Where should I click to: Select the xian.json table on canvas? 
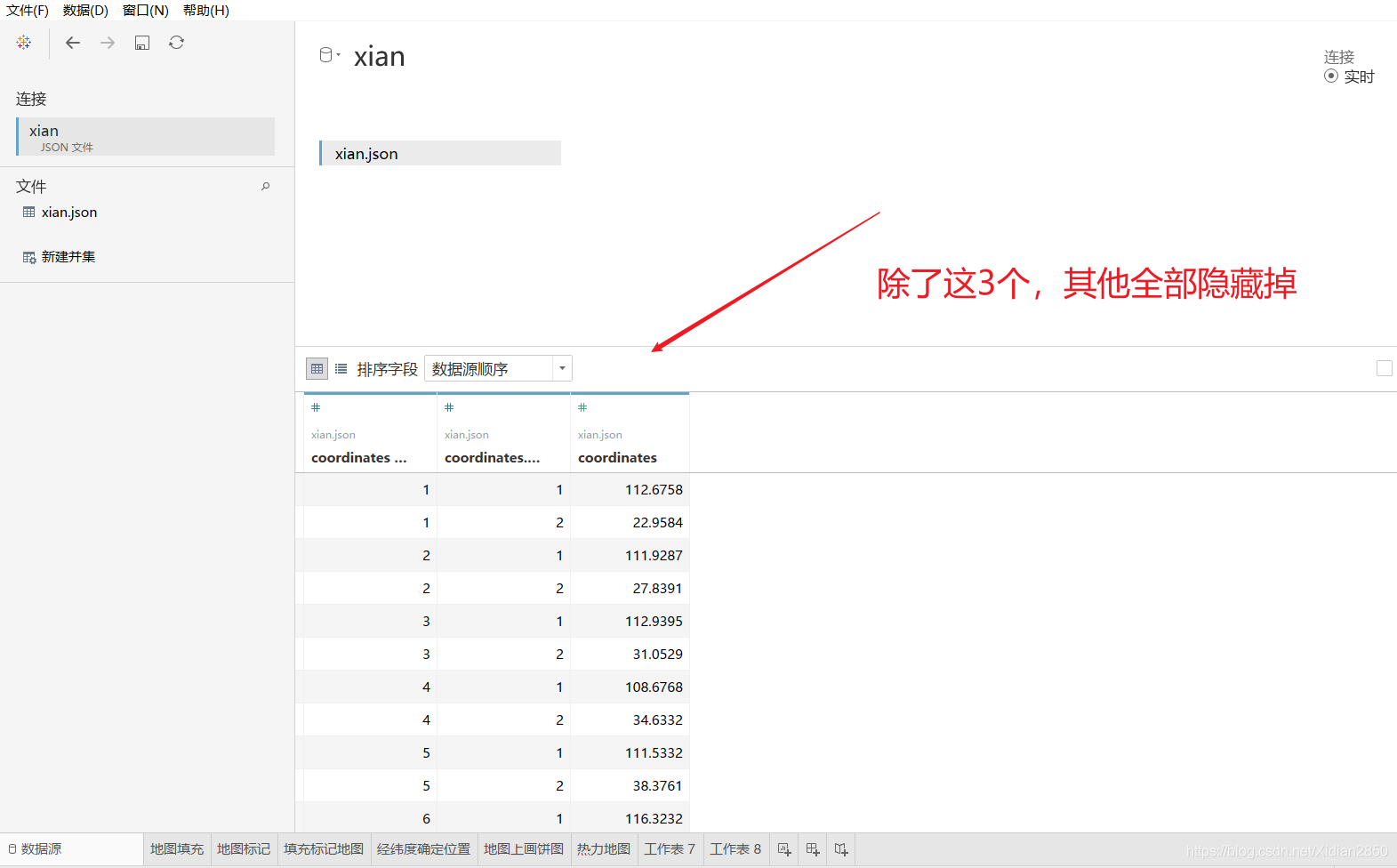tap(440, 153)
